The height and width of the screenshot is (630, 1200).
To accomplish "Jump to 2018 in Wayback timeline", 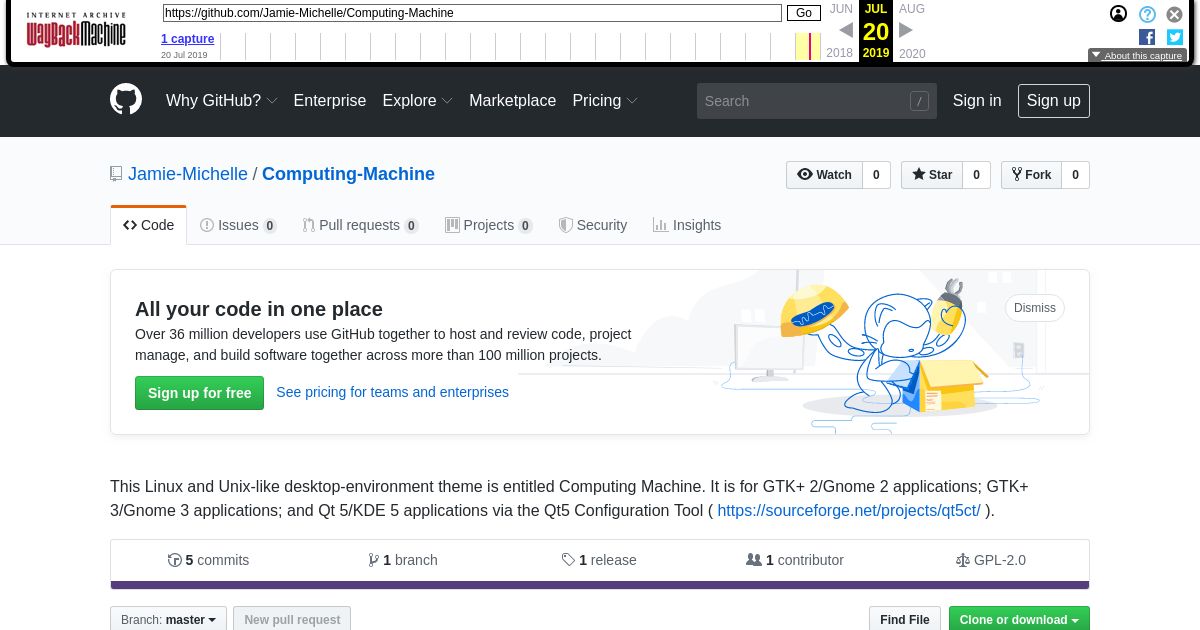I will click(839, 53).
